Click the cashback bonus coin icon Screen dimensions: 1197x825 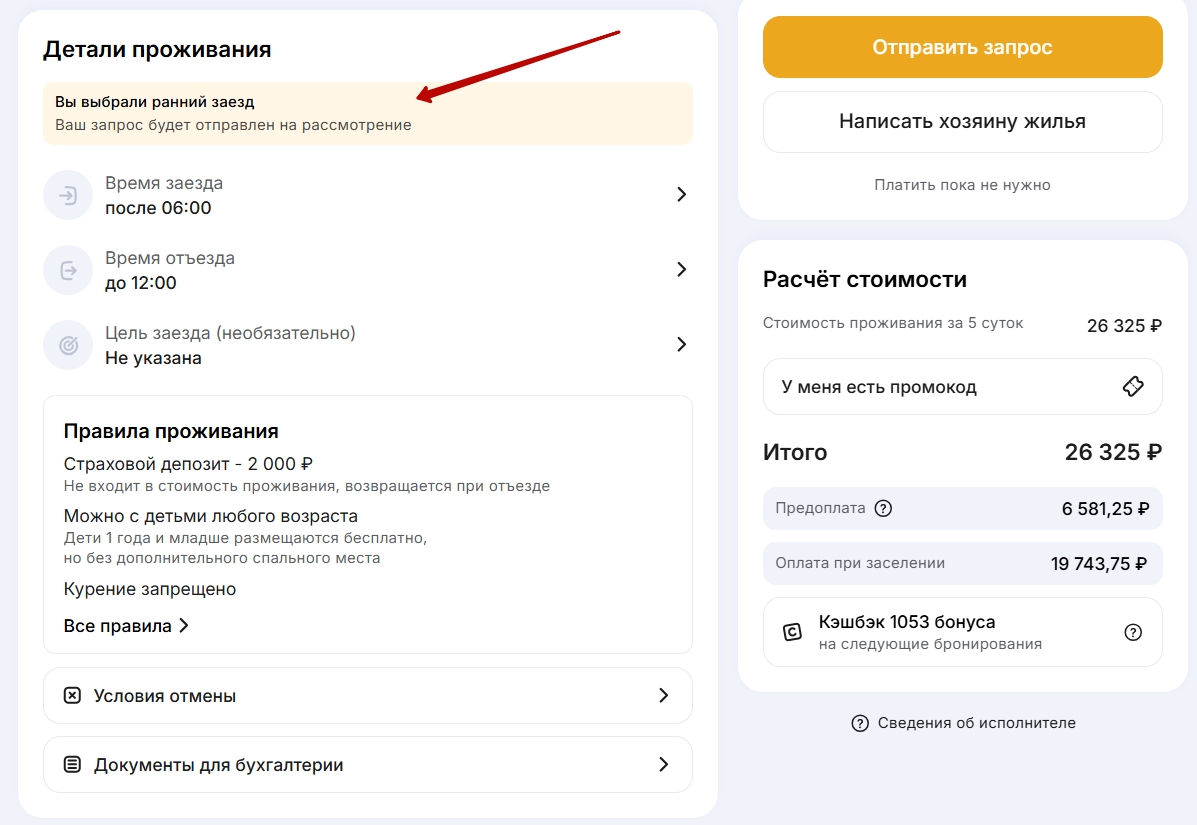tap(792, 632)
